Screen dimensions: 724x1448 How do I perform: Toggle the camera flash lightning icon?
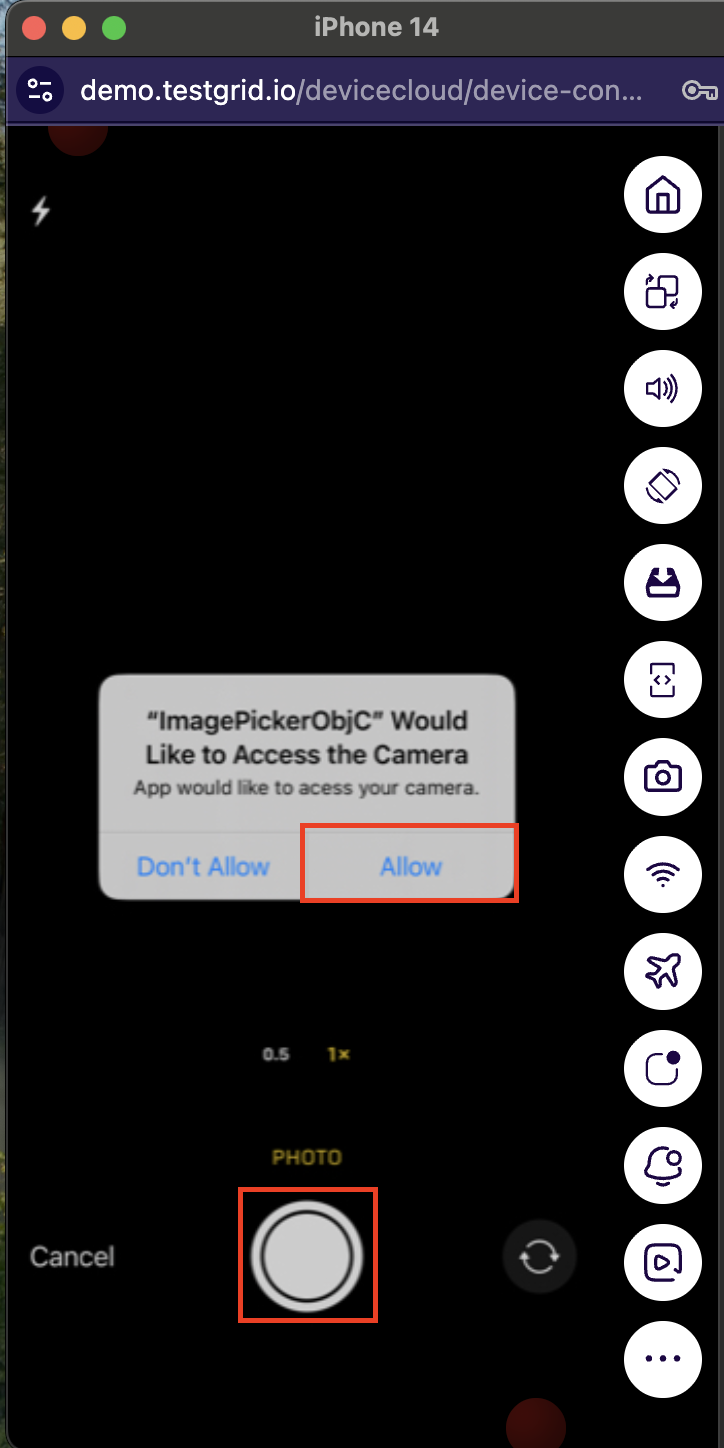[41, 211]
